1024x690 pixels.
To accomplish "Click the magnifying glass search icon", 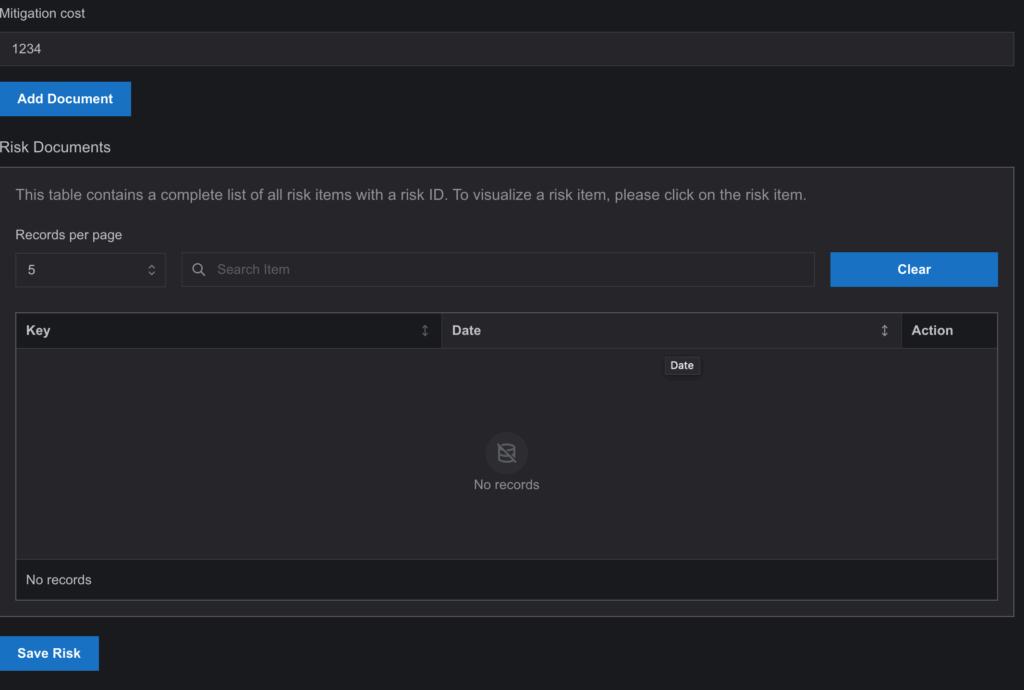I will [199, 269].
